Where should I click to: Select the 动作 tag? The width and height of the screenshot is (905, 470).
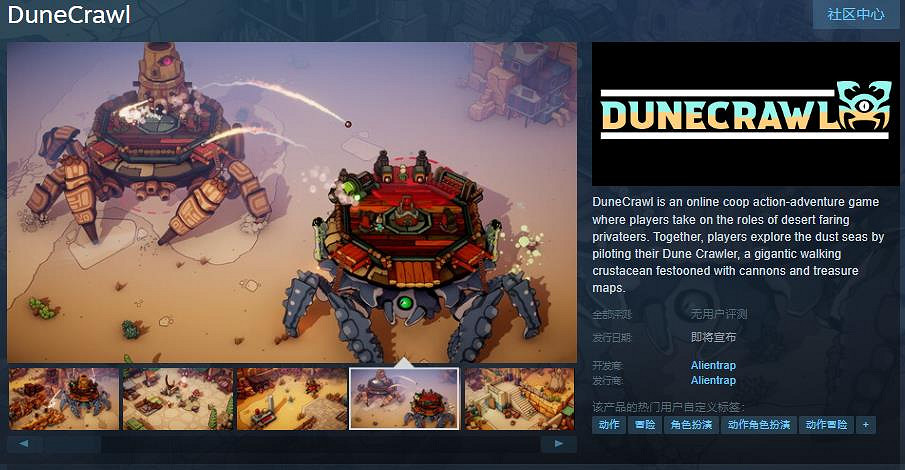coord(609,425)
